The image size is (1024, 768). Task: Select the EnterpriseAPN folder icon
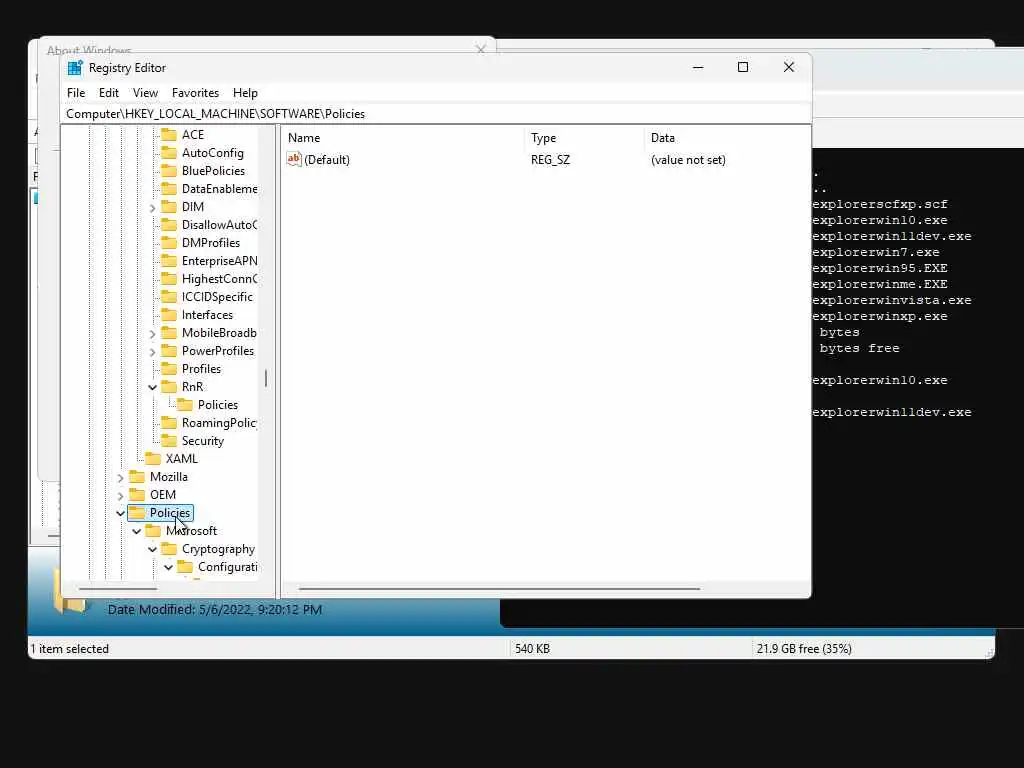(x=169, y=261)
